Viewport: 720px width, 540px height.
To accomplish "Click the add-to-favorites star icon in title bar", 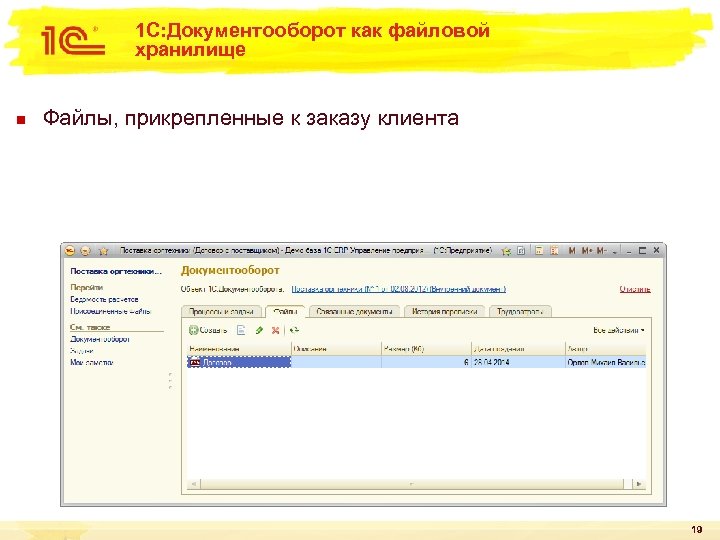I will [506, 251].
